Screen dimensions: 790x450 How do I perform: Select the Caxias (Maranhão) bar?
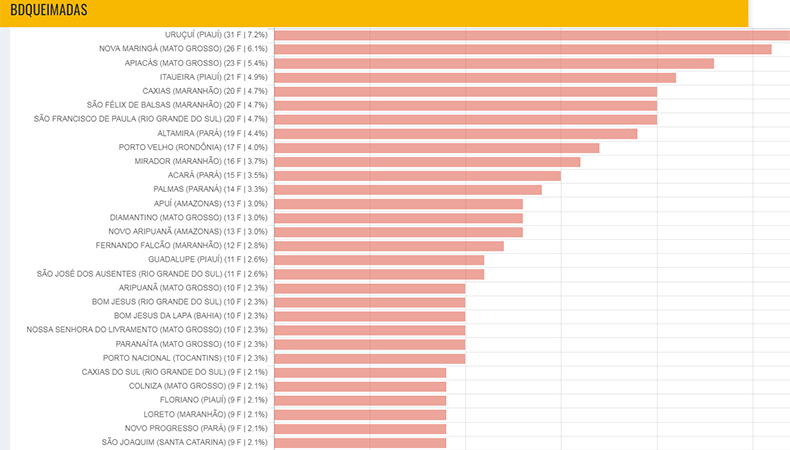pyautogui.click(x=466, y=92)
